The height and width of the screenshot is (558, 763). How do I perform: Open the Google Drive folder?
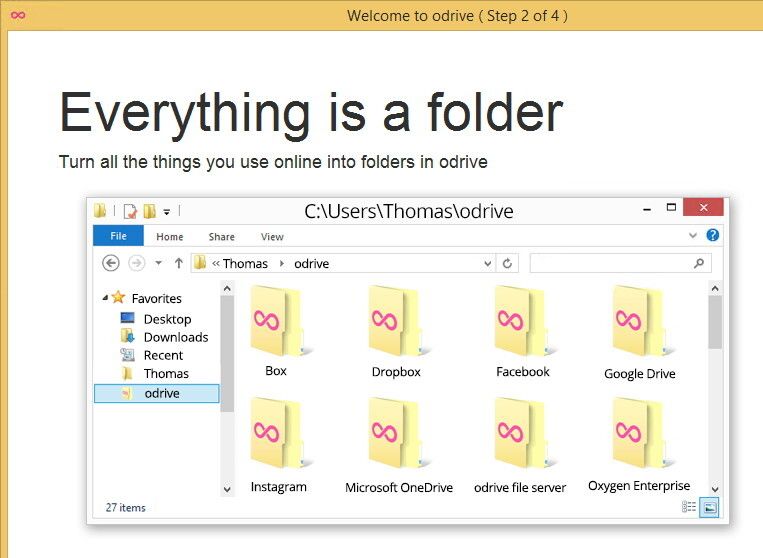[x=639, y=333]
